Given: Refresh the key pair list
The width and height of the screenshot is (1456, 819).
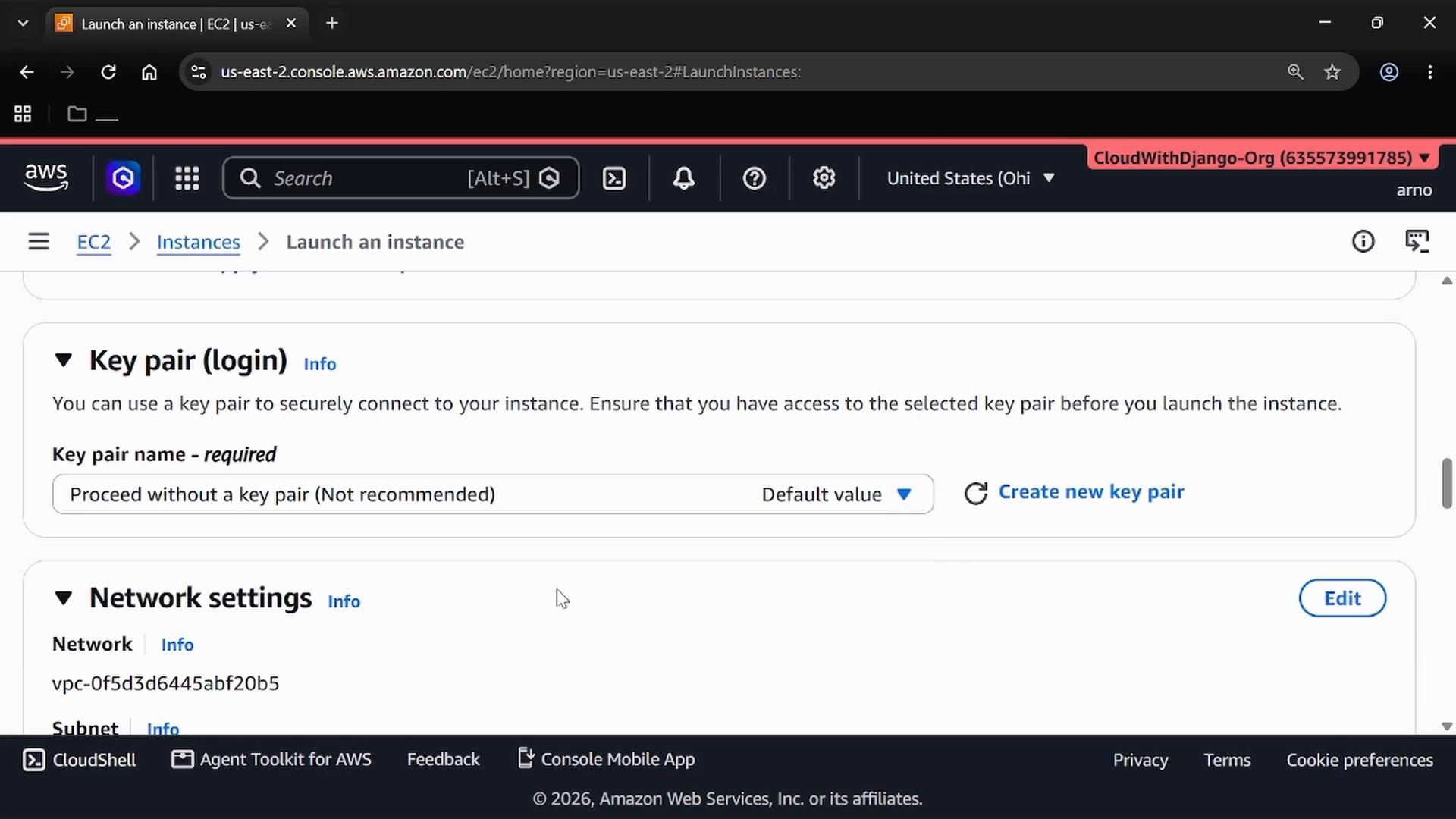Looking at the screenshot, I should (976, 494).
